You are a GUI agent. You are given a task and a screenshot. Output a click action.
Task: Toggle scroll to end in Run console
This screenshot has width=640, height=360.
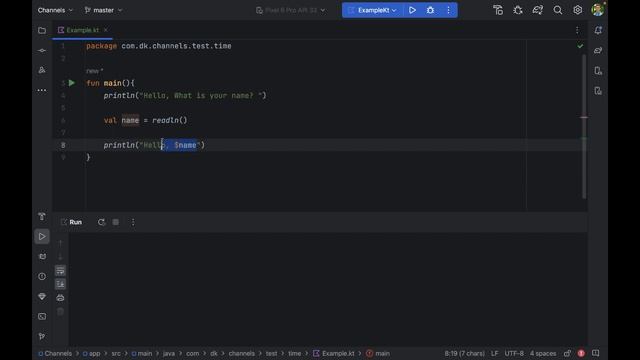click(60, 284)
